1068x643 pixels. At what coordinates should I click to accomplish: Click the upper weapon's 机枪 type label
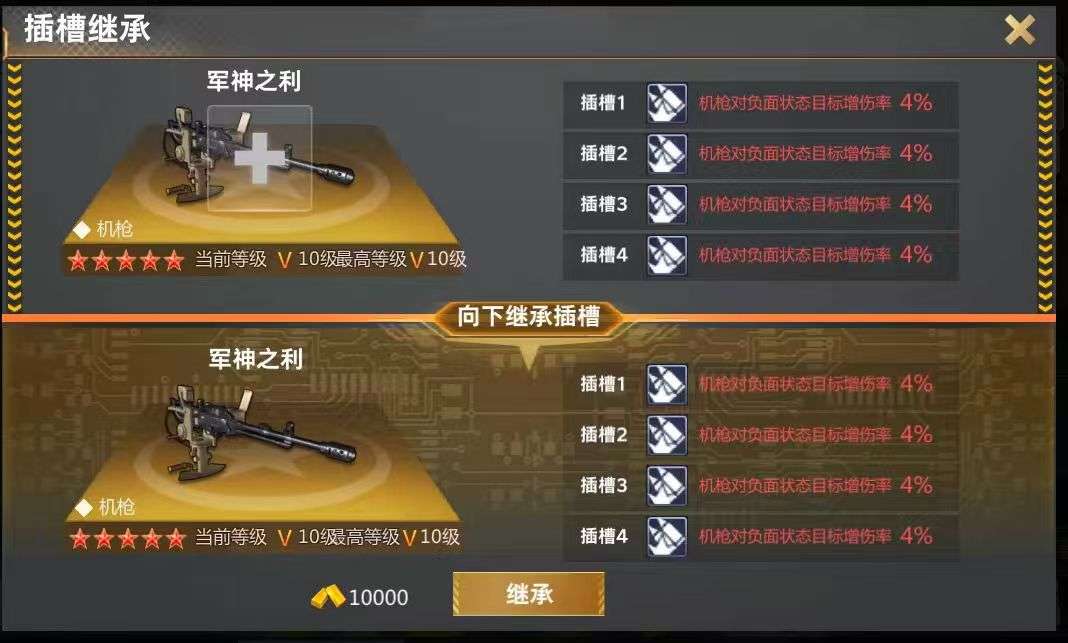pos(114,229)
